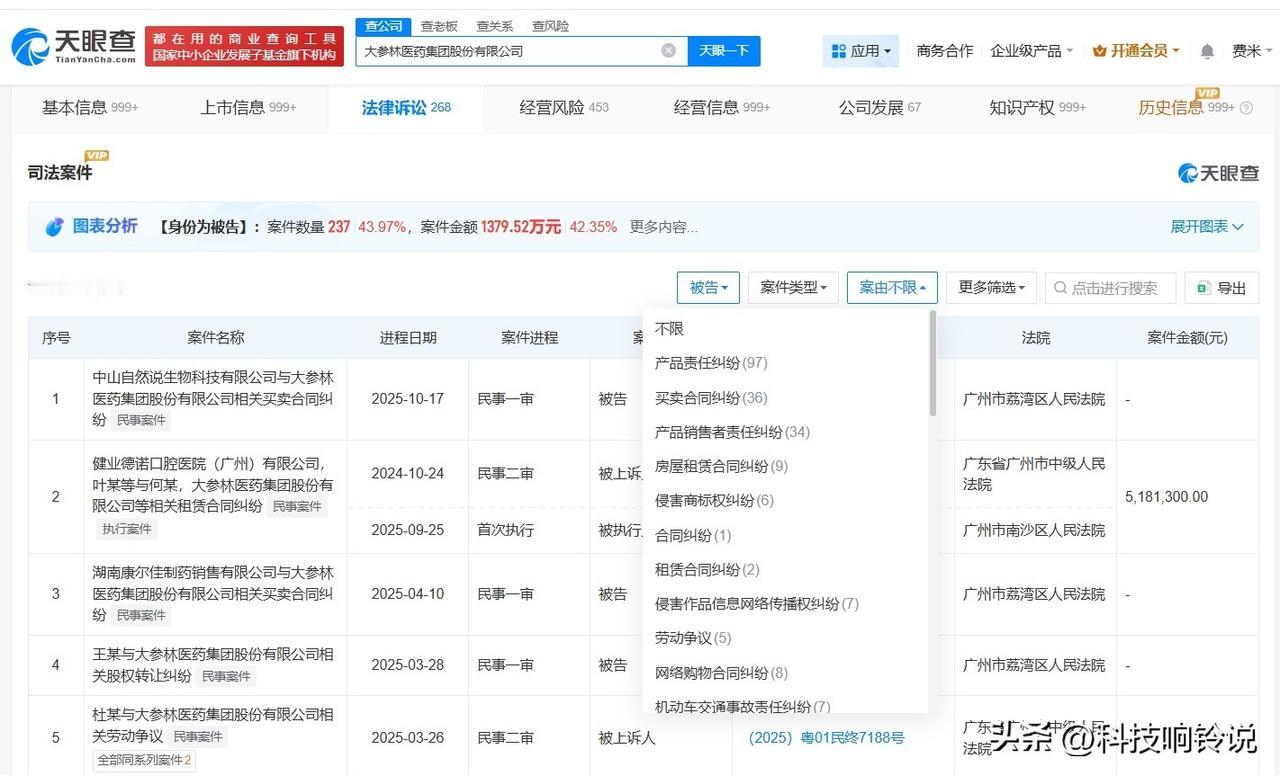Click the Excel export icon beside 导出
Screen dimensions: 1280x776
tap(1203, 287)
